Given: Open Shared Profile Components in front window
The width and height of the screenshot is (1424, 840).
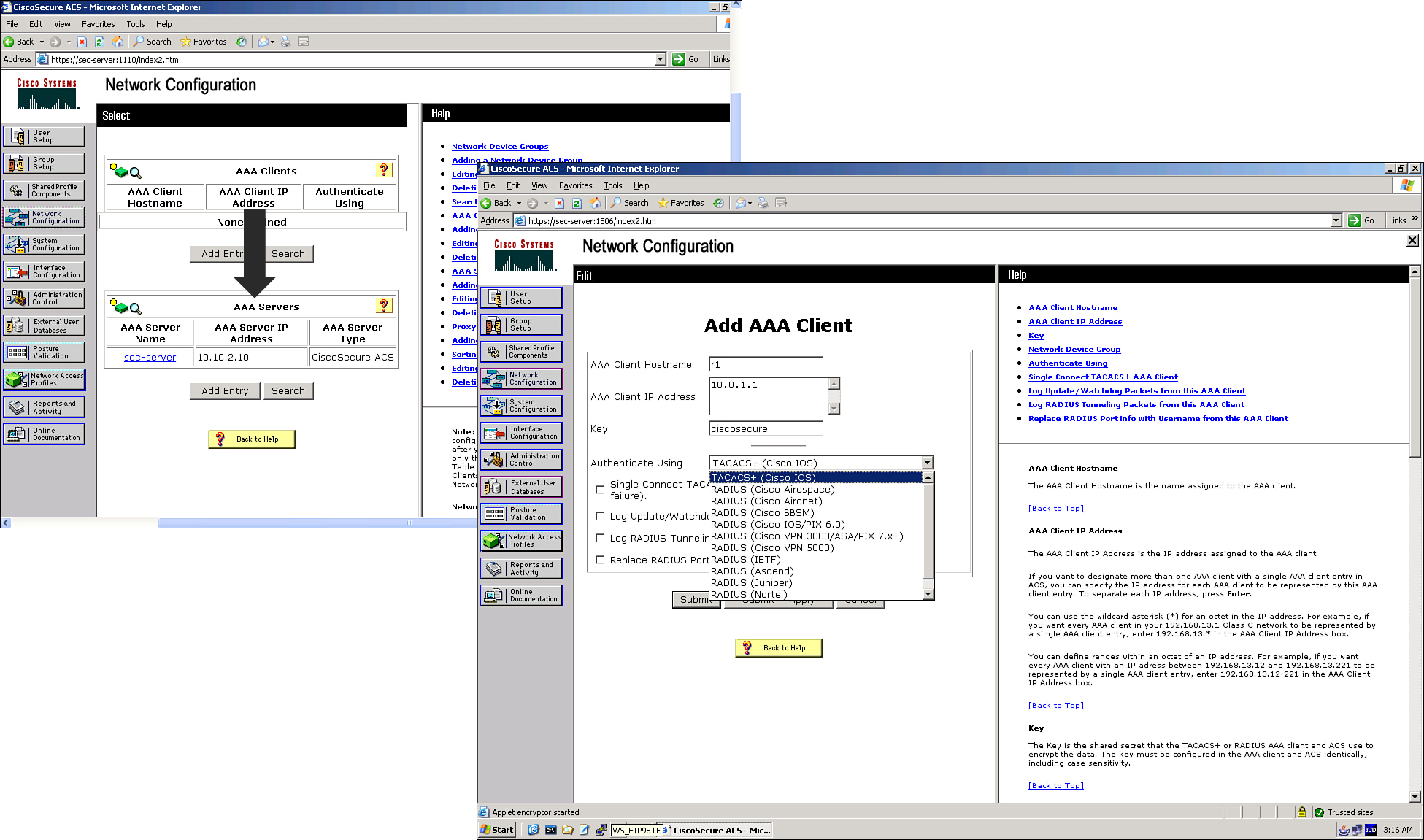Looking at the screenshot, I should click(x=521, y=352).
